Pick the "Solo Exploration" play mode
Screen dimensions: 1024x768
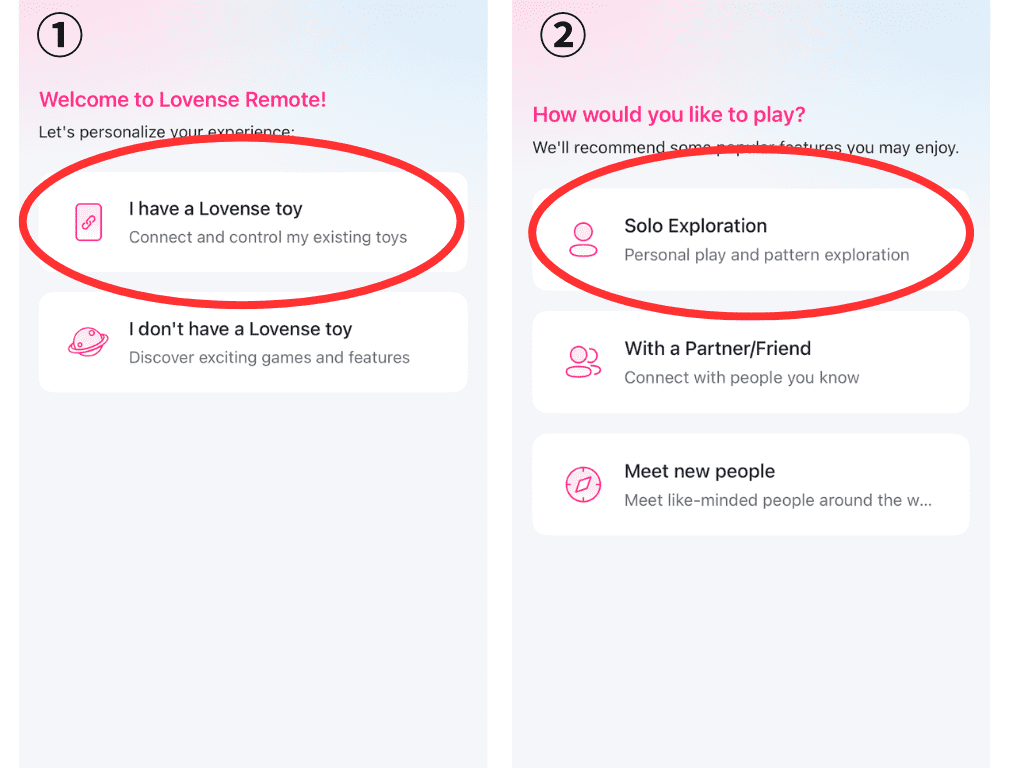coord(695,226)
